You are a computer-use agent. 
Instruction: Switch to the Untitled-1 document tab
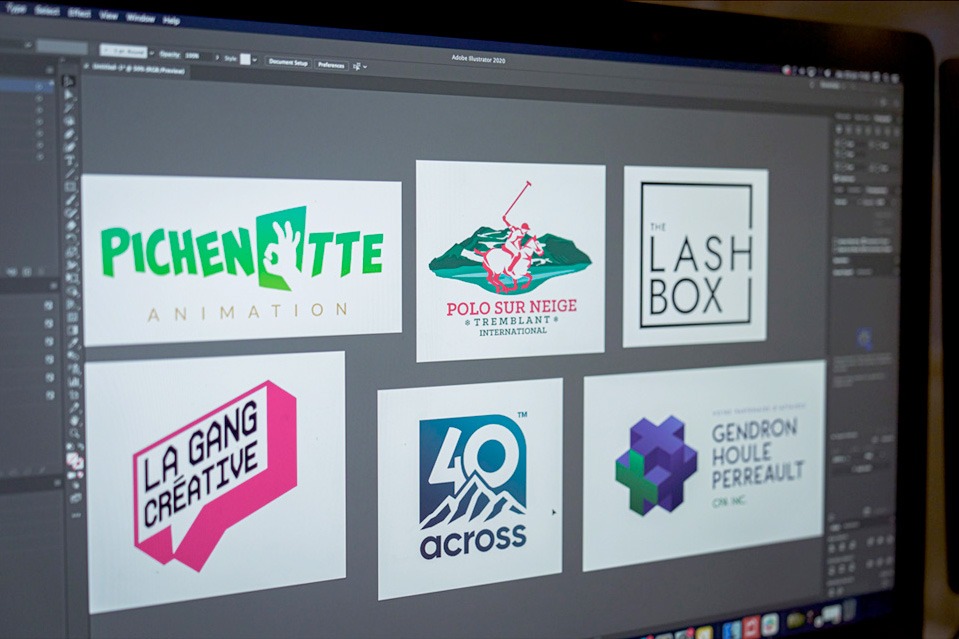(x=137, y=70)
